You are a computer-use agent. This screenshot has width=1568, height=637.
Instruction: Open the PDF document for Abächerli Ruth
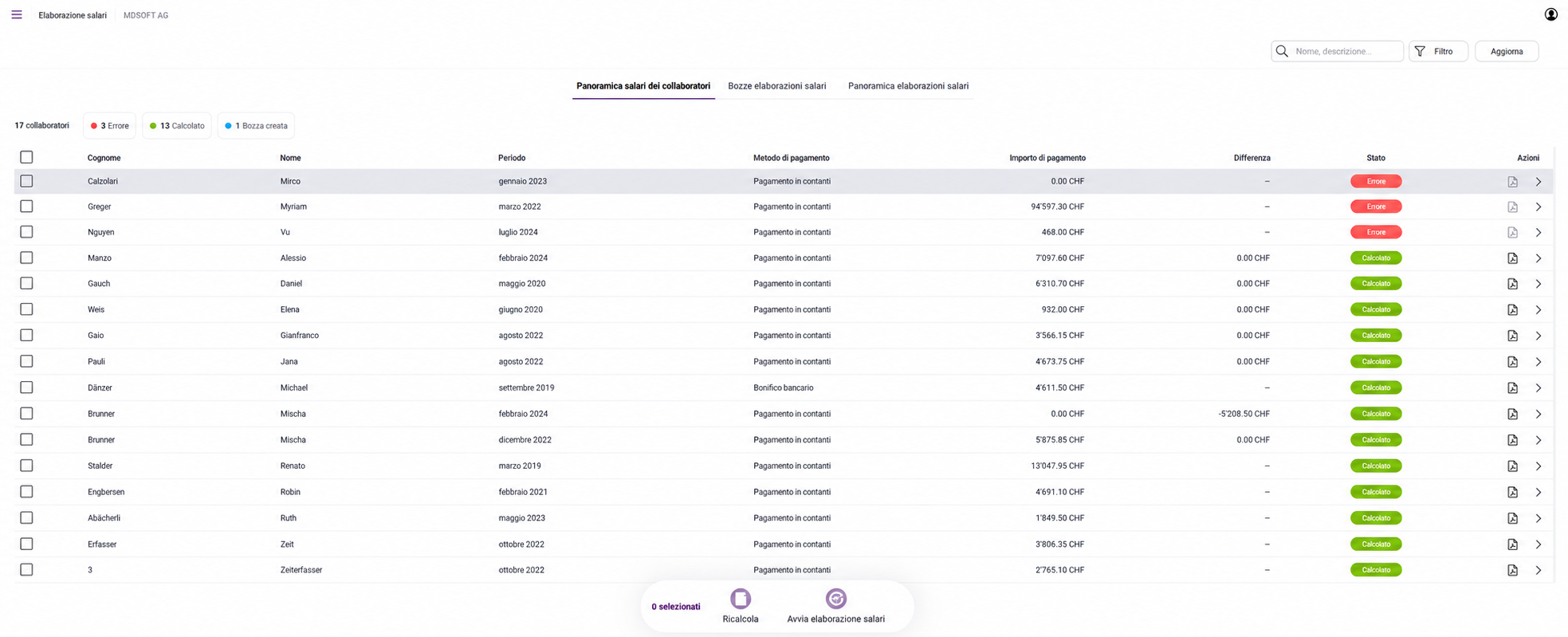(1512, 518)
